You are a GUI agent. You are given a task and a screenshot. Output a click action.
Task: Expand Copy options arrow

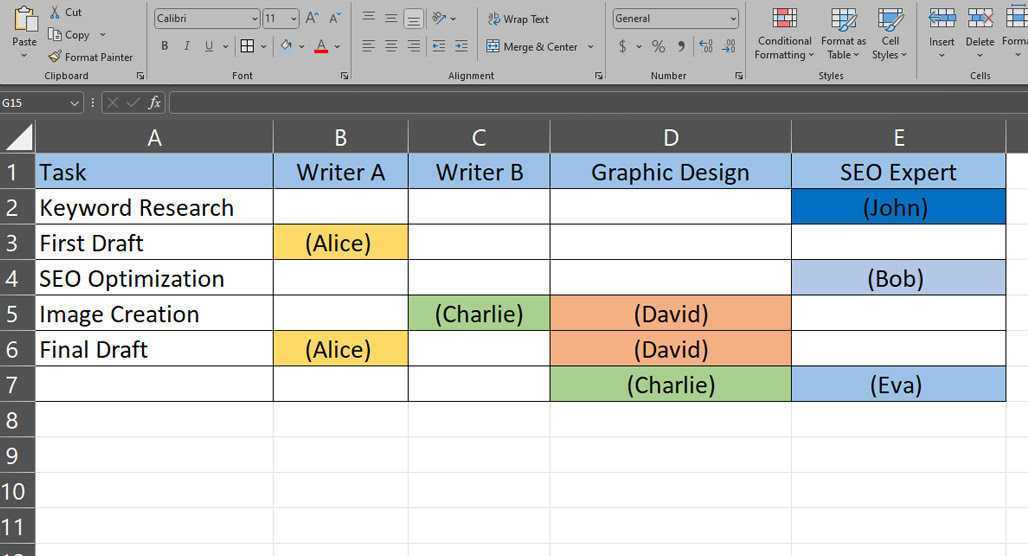[x=102, y=34]
